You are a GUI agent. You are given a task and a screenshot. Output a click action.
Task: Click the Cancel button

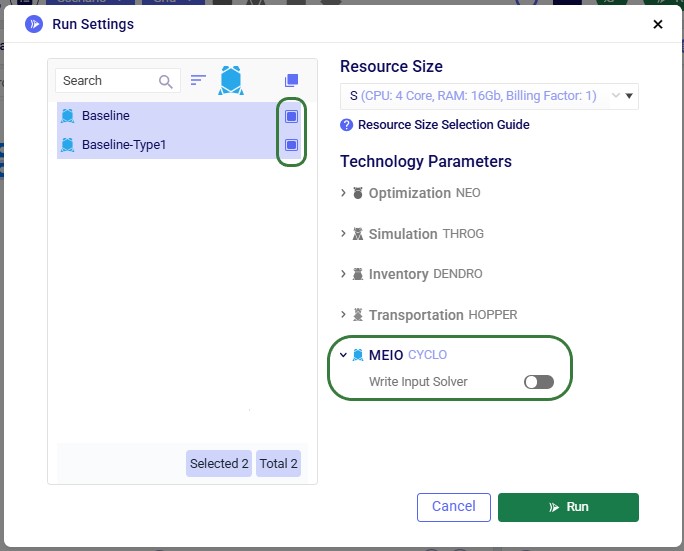coord(454,507)
